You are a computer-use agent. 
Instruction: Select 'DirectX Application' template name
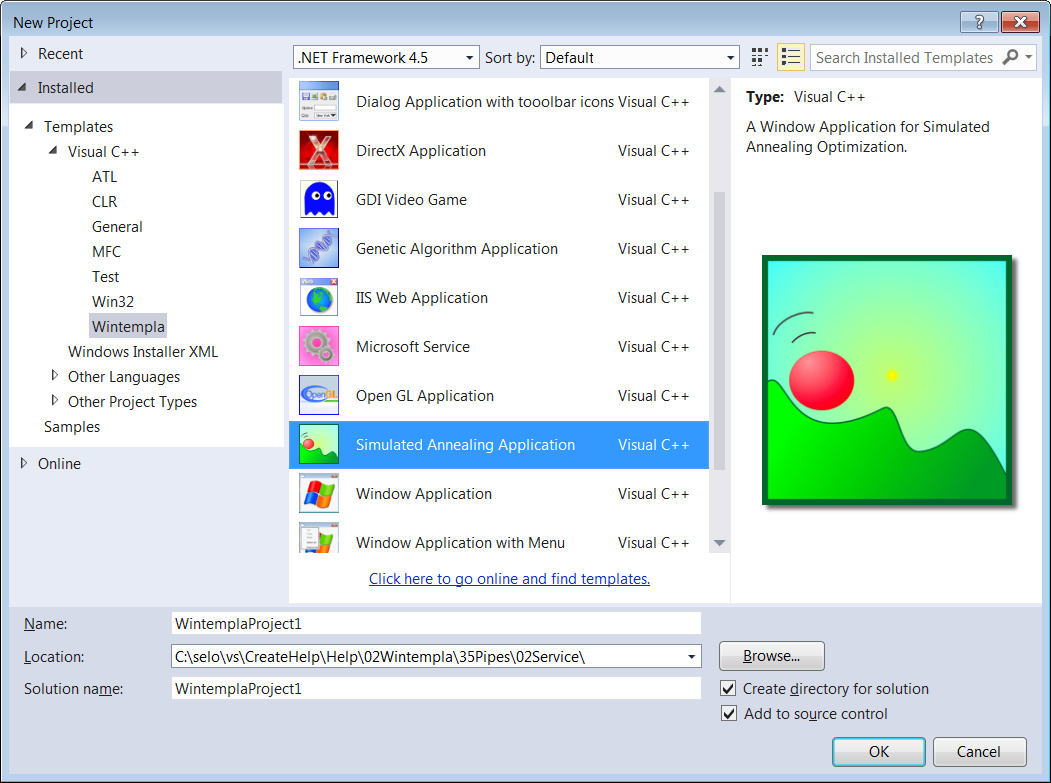[421, 151]
